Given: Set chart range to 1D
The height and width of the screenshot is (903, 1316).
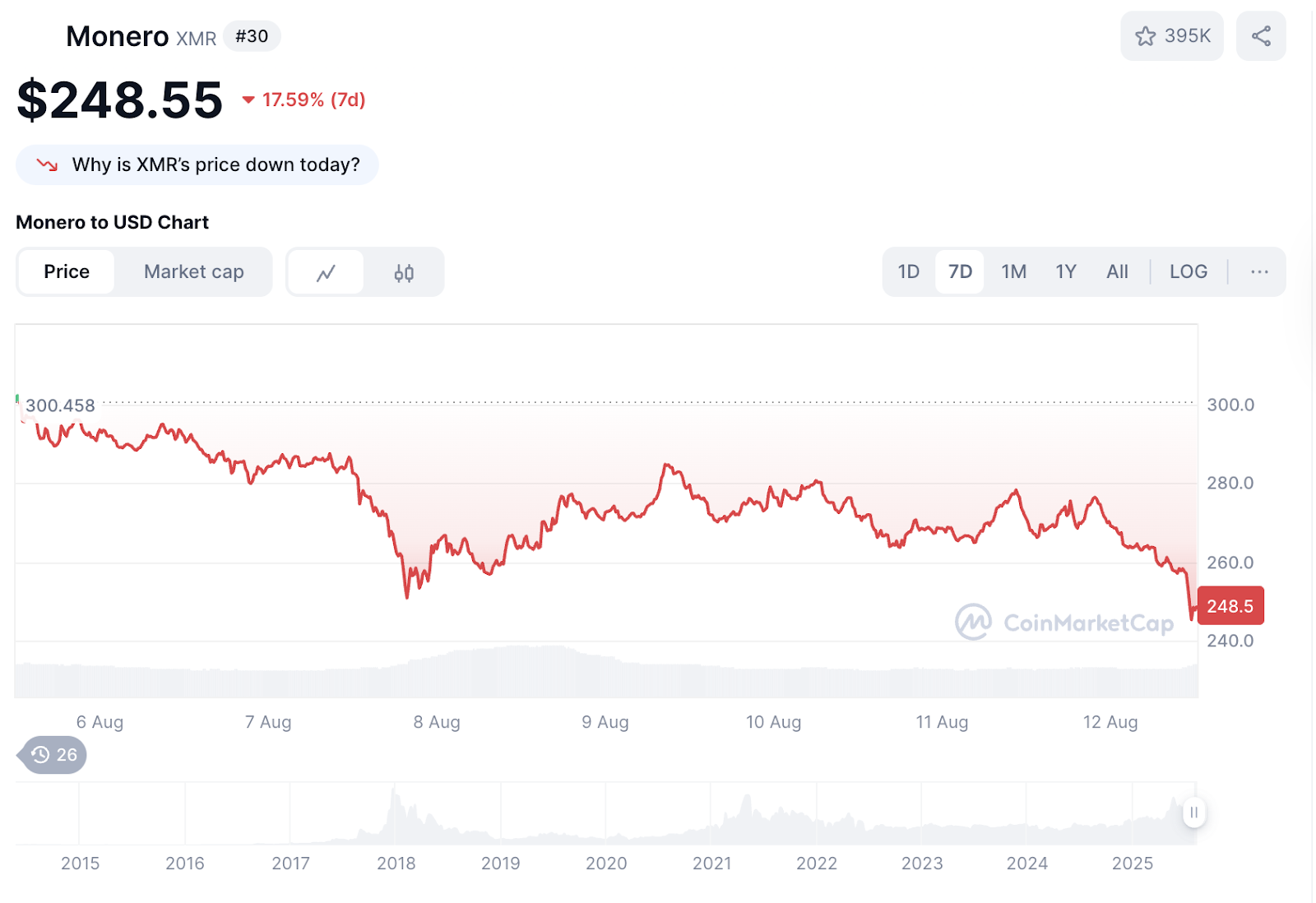Looking at the screenshot, I should point(908,271).
